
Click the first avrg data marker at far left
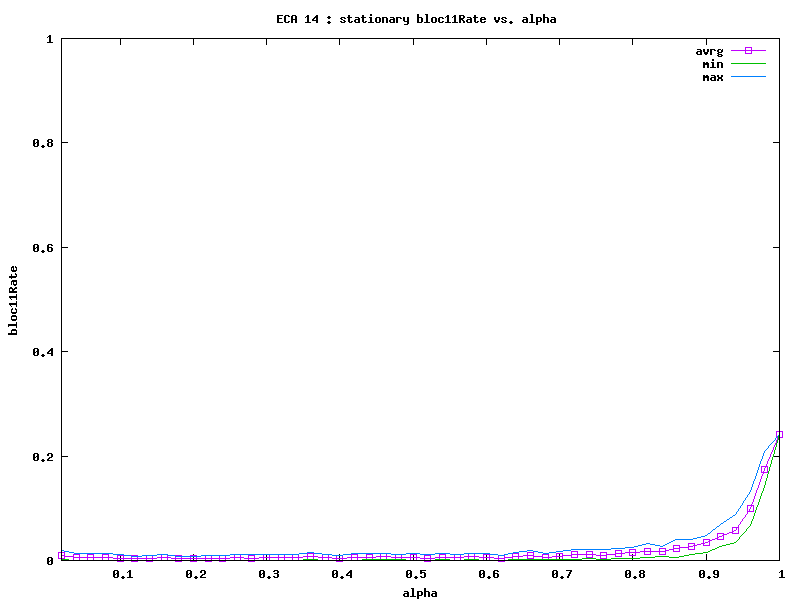click(62, 555)
